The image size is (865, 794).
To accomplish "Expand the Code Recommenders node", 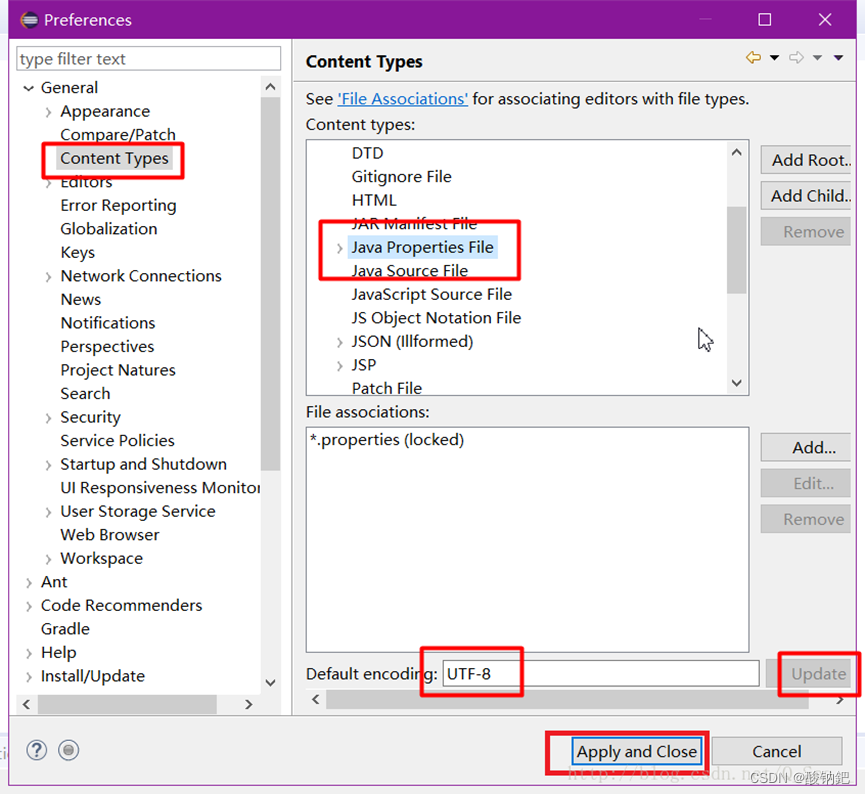I will 29,606.
